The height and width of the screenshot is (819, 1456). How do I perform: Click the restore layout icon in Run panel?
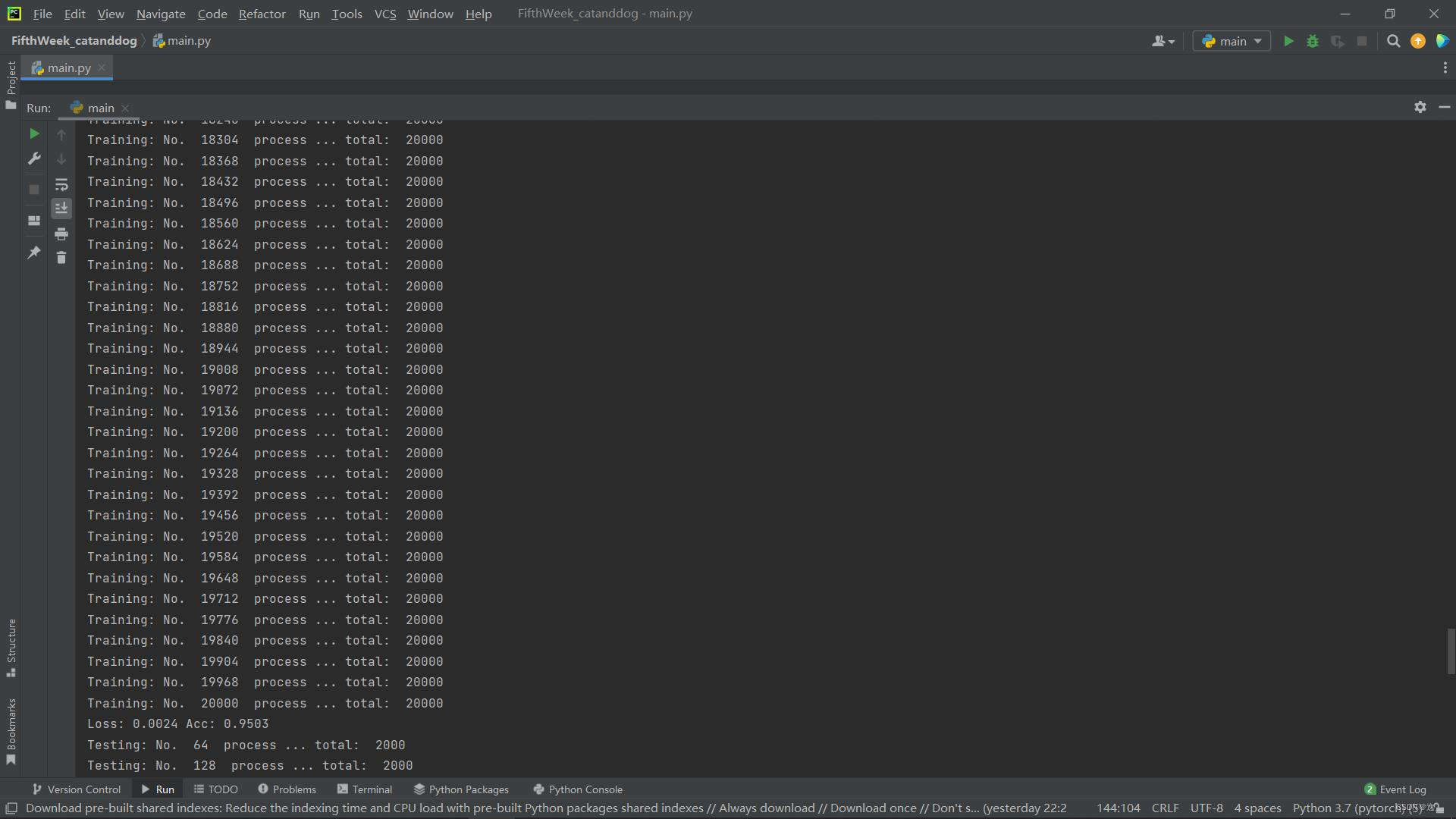click(34, 221)
